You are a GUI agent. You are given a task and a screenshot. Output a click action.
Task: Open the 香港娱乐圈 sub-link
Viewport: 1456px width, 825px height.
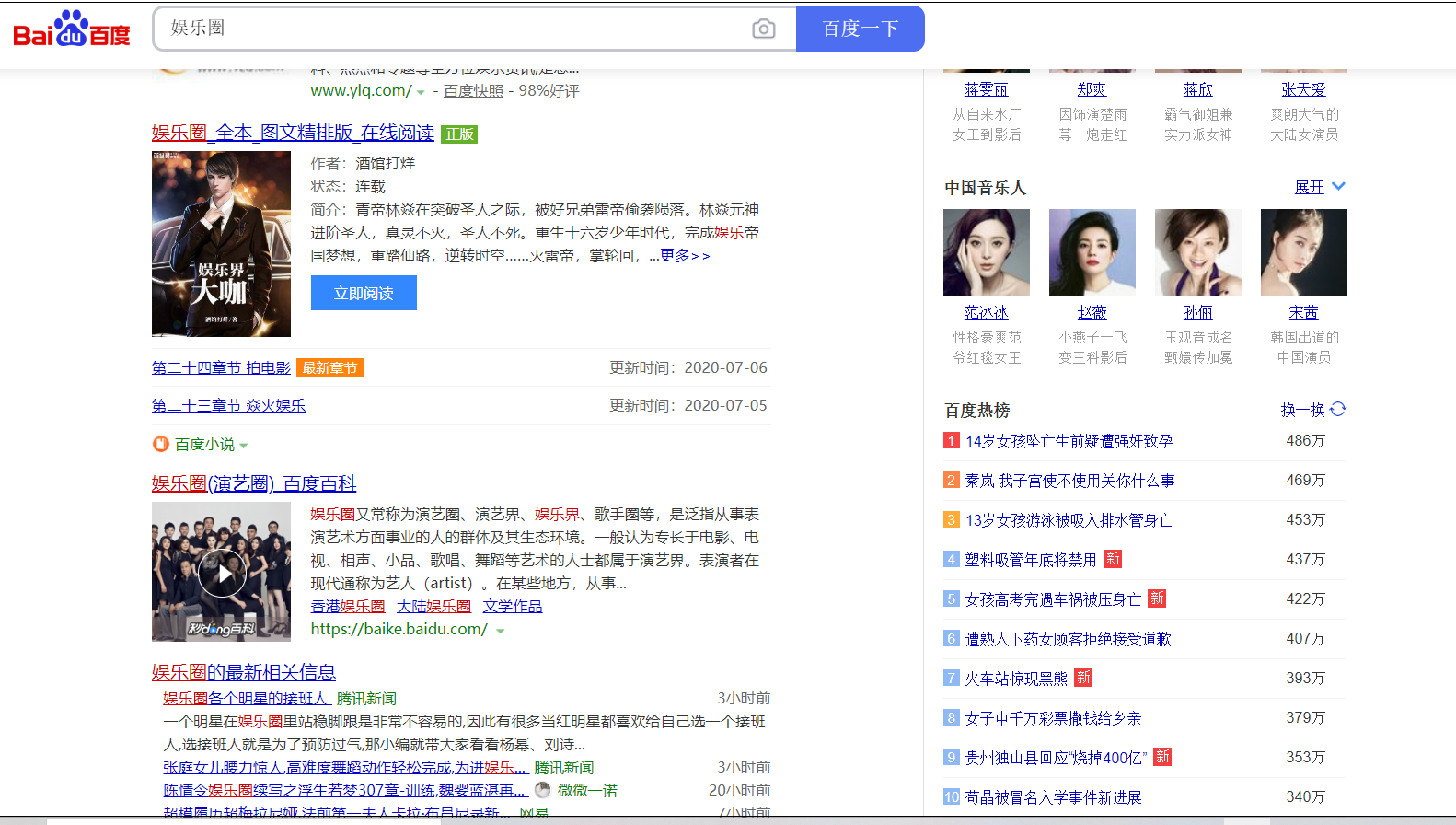(x=348, y=606)
